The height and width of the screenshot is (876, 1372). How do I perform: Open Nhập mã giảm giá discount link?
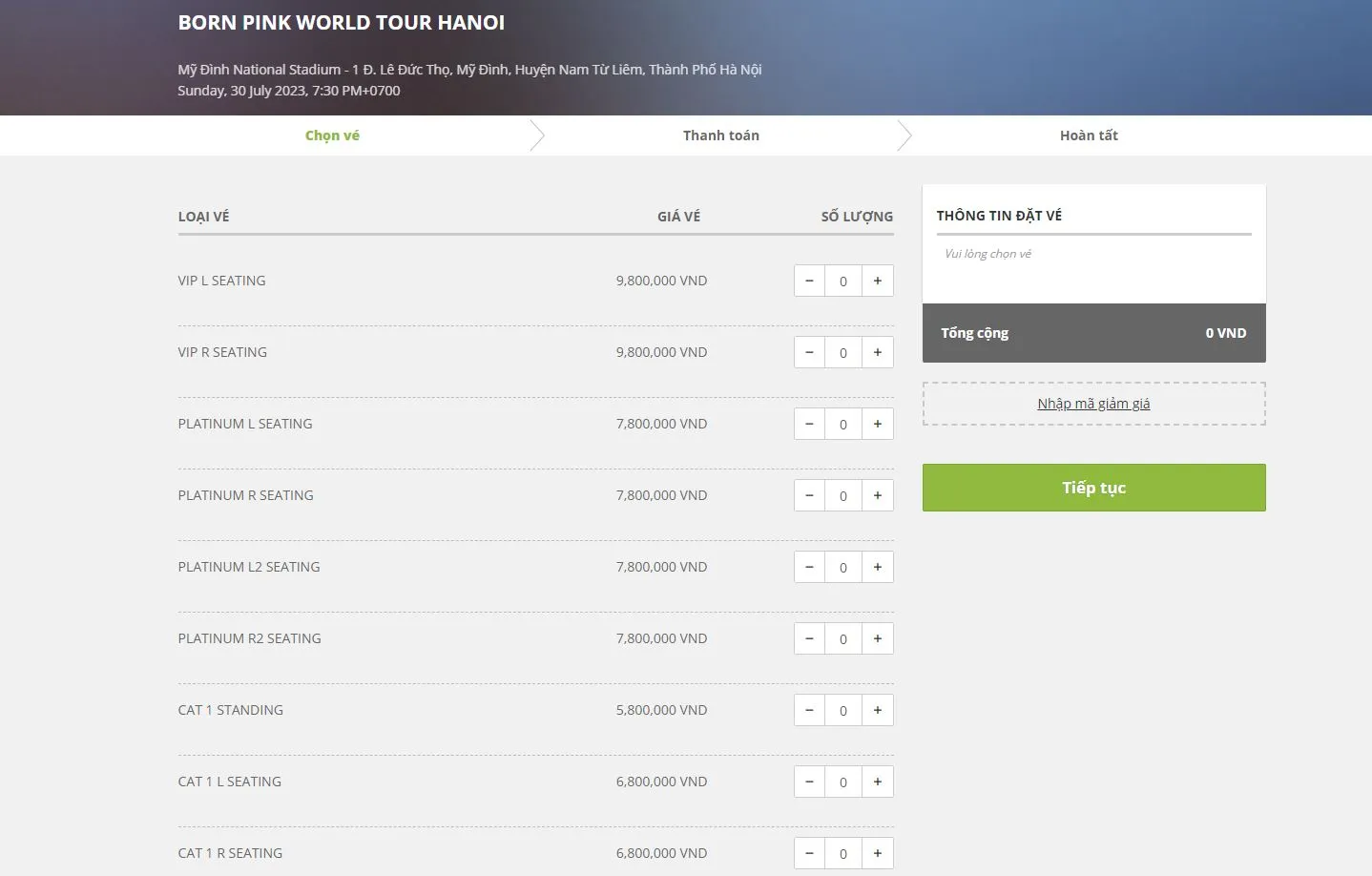(1093, 404)
